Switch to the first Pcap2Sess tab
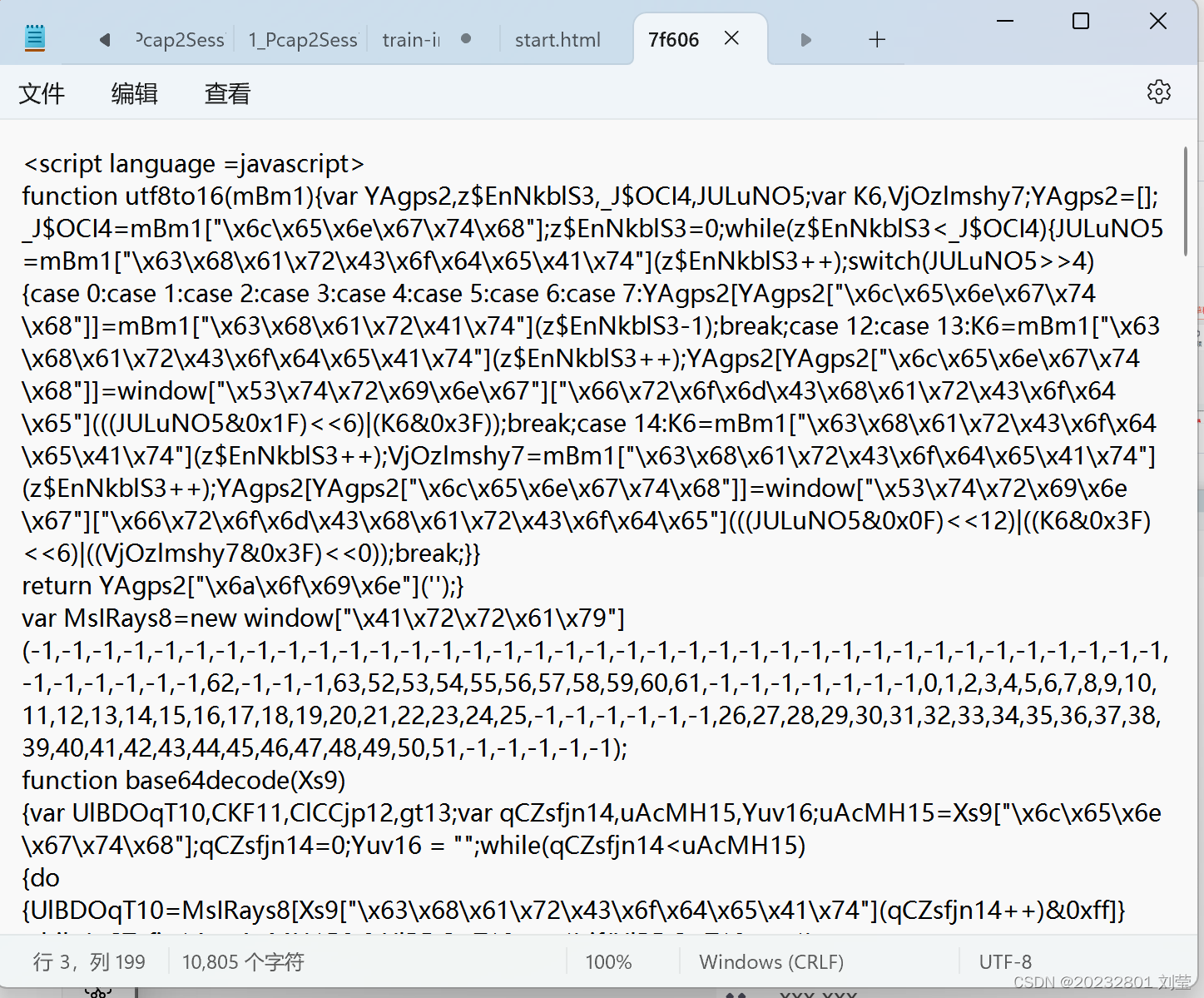 tap(180, 40)
